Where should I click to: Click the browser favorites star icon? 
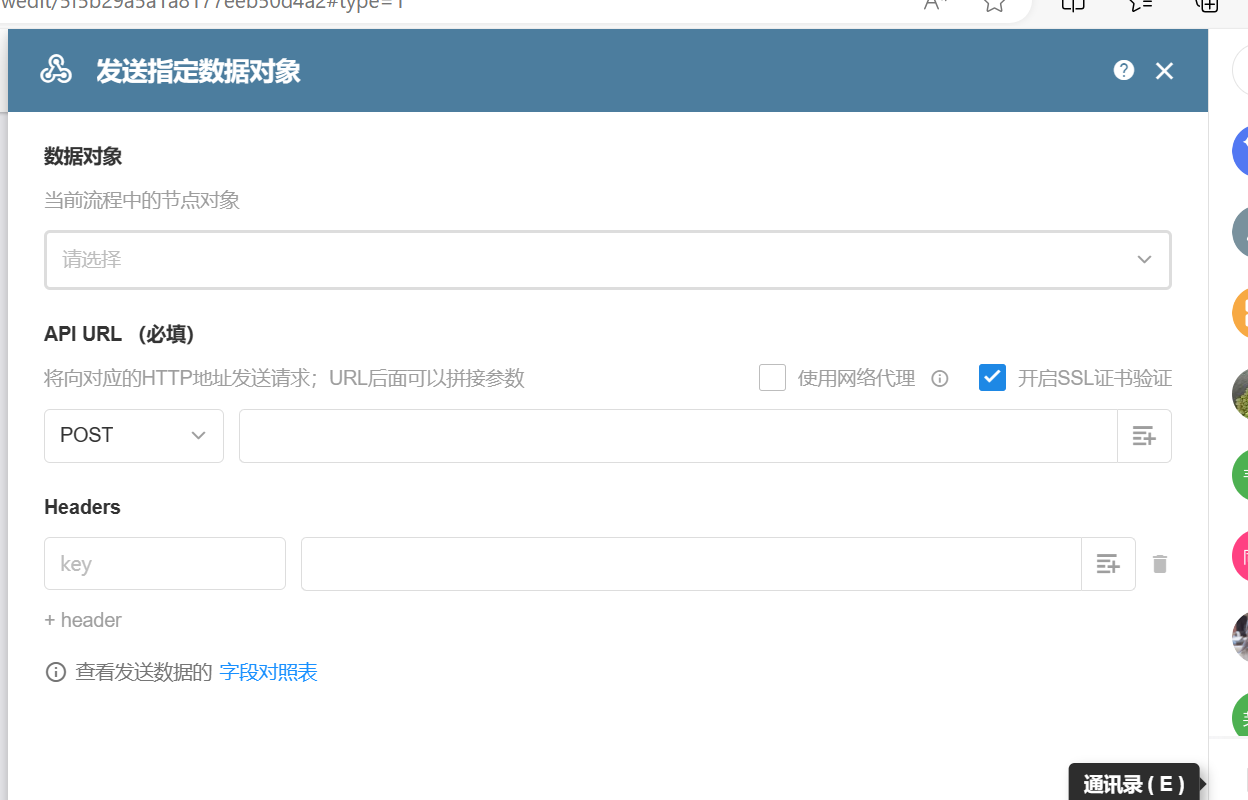coord(993,6)
